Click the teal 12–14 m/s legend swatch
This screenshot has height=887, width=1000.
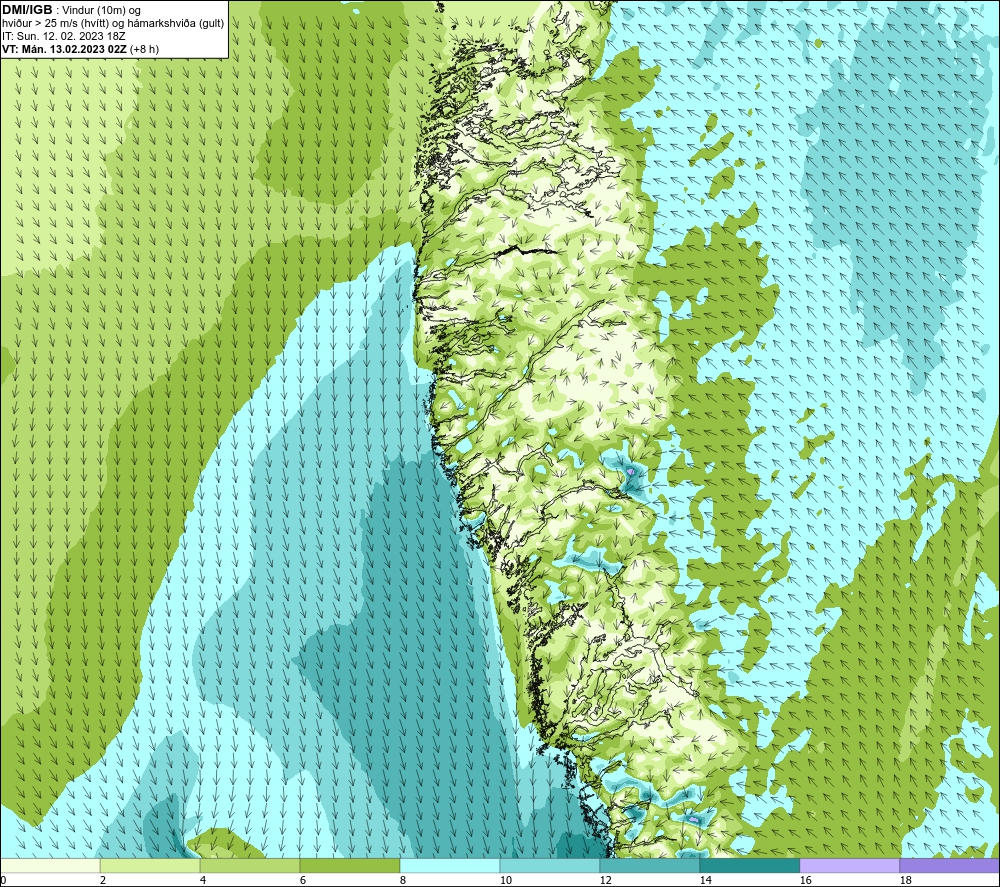tap(649, 866)
